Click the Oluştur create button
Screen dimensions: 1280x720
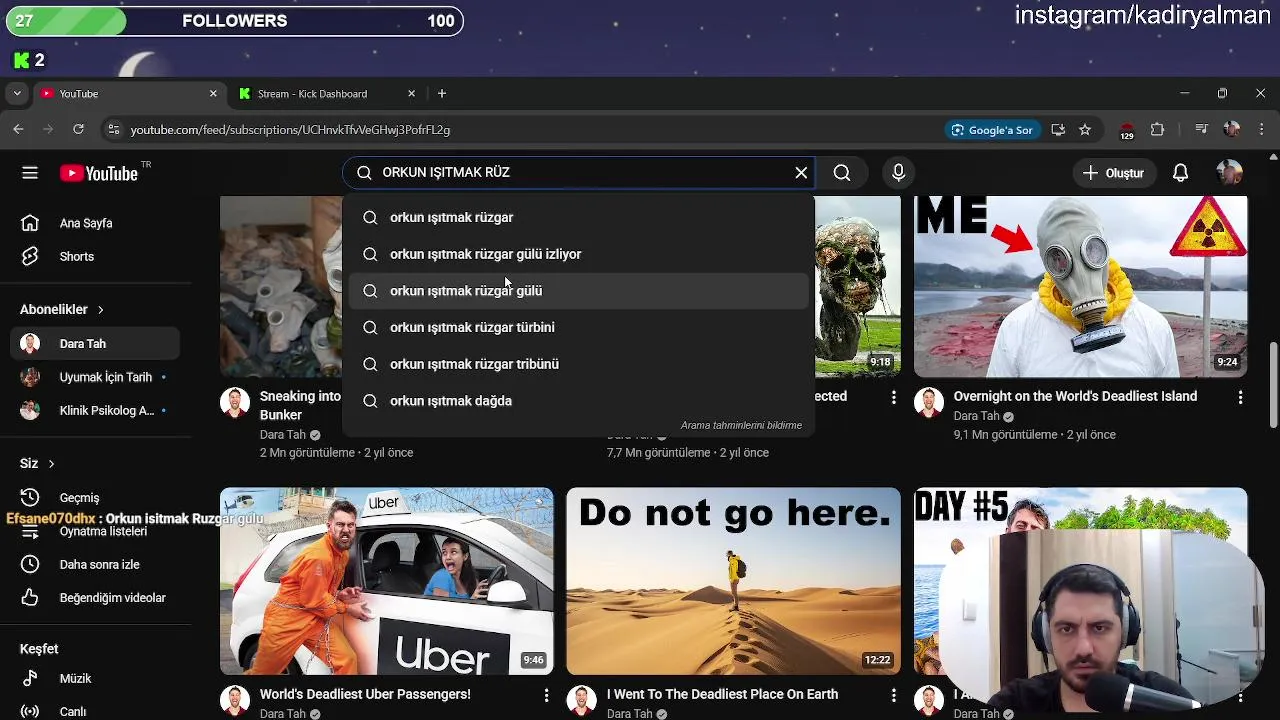pos(1114,173)
